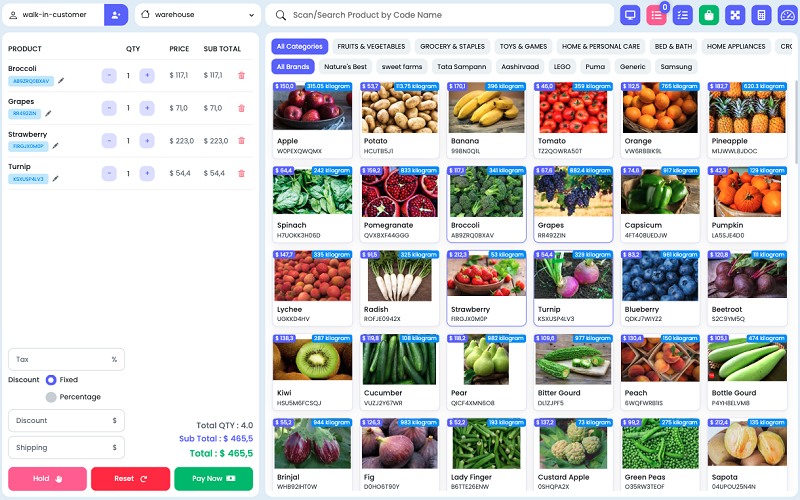
Task: Click the Discount amount input
Action: click(x=66, y=420)
